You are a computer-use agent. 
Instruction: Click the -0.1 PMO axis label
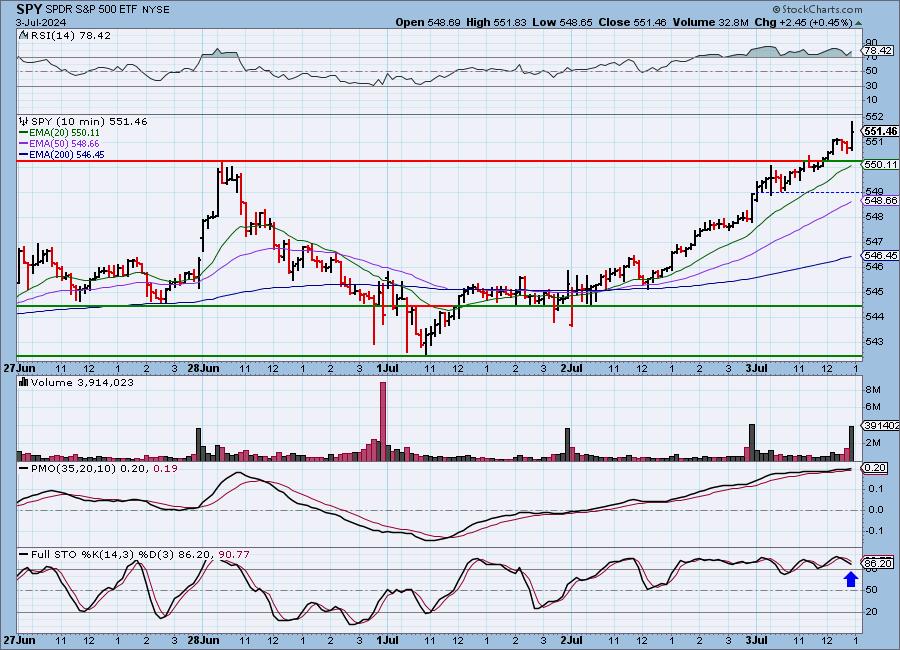pos(875,531)
